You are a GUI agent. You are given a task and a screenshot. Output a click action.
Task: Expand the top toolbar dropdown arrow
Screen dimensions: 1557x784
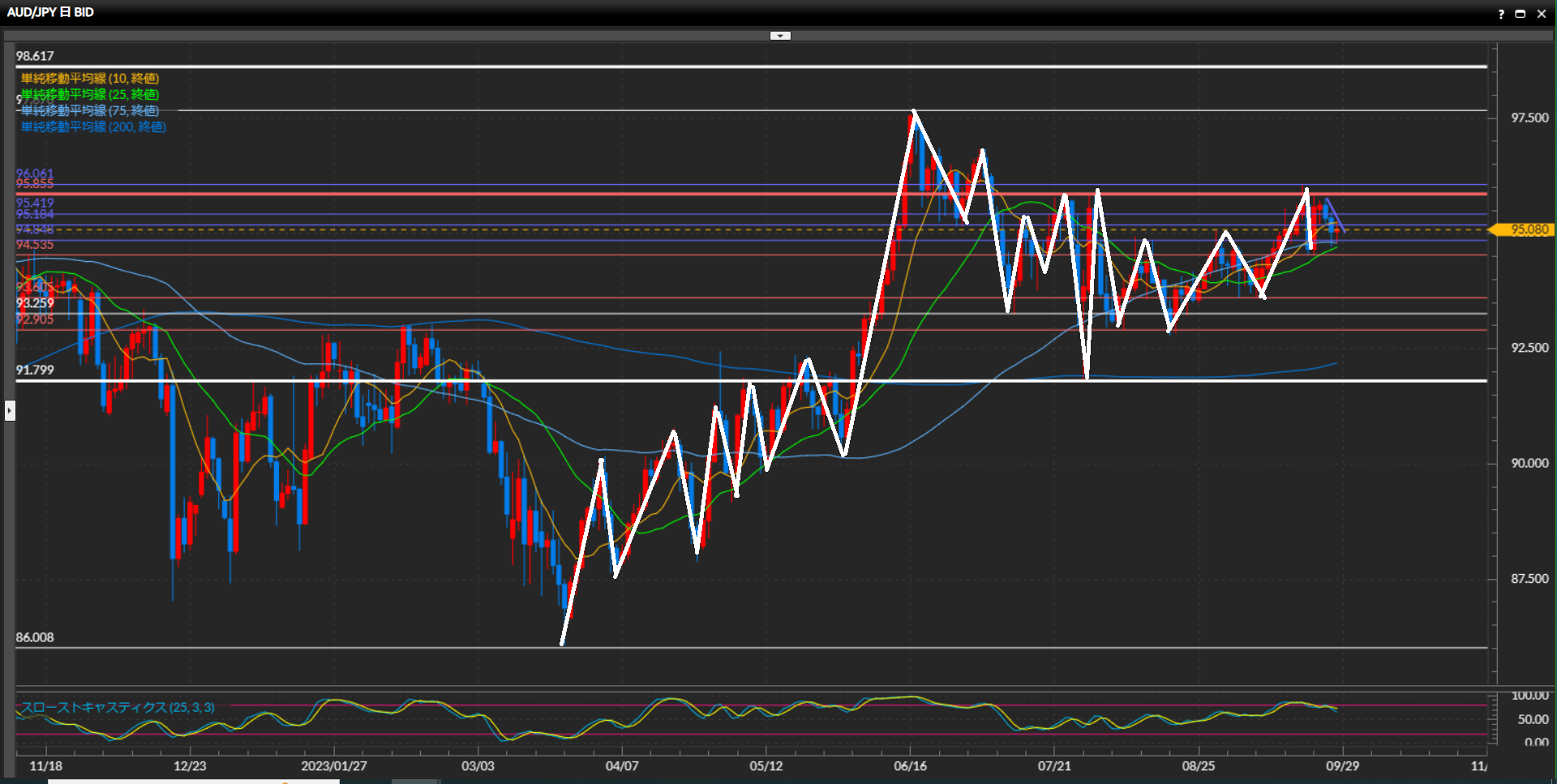point(780,36)
